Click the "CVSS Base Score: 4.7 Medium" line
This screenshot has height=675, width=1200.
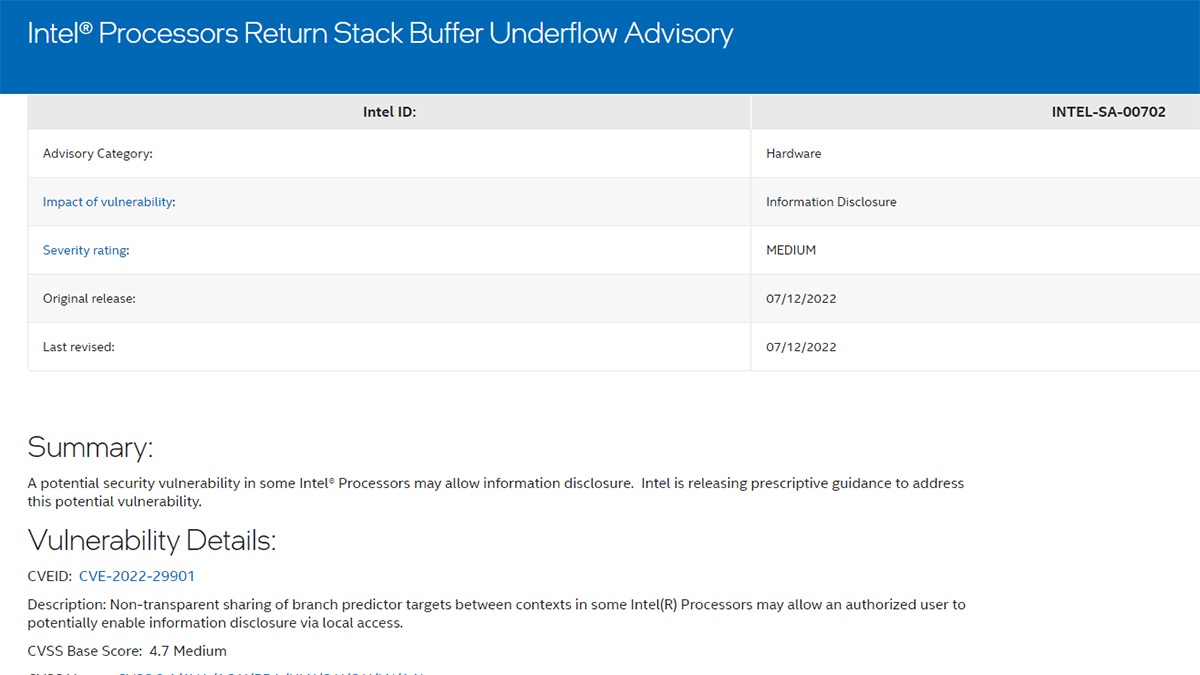point(127,651)
